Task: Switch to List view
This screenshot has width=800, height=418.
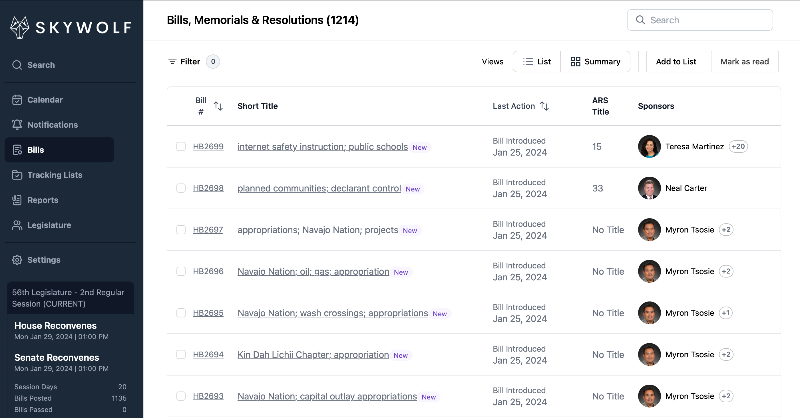Action: pyautogui.click(x=537, y=62)
